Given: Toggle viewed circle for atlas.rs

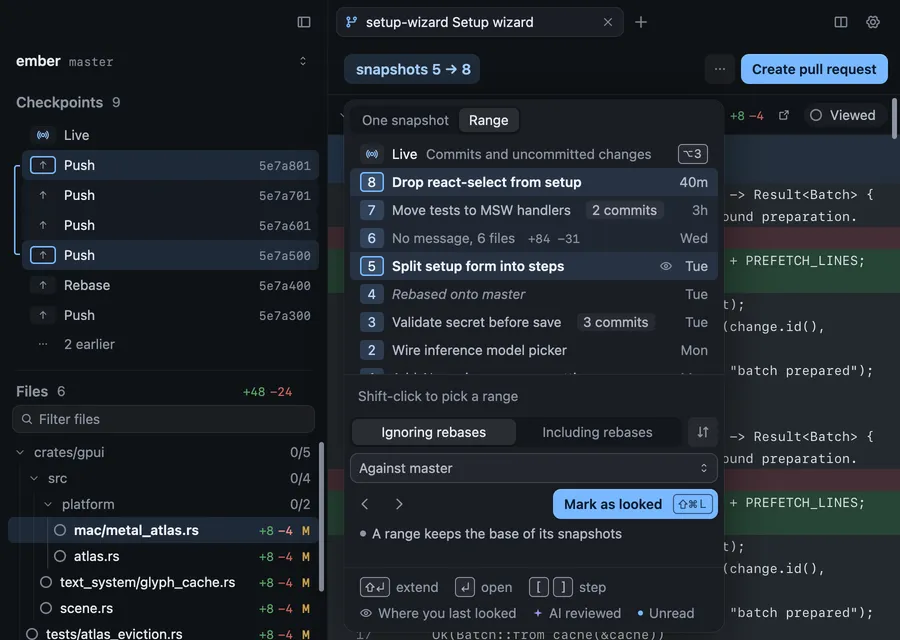Looking at the screenshot, I should point(60,556).
